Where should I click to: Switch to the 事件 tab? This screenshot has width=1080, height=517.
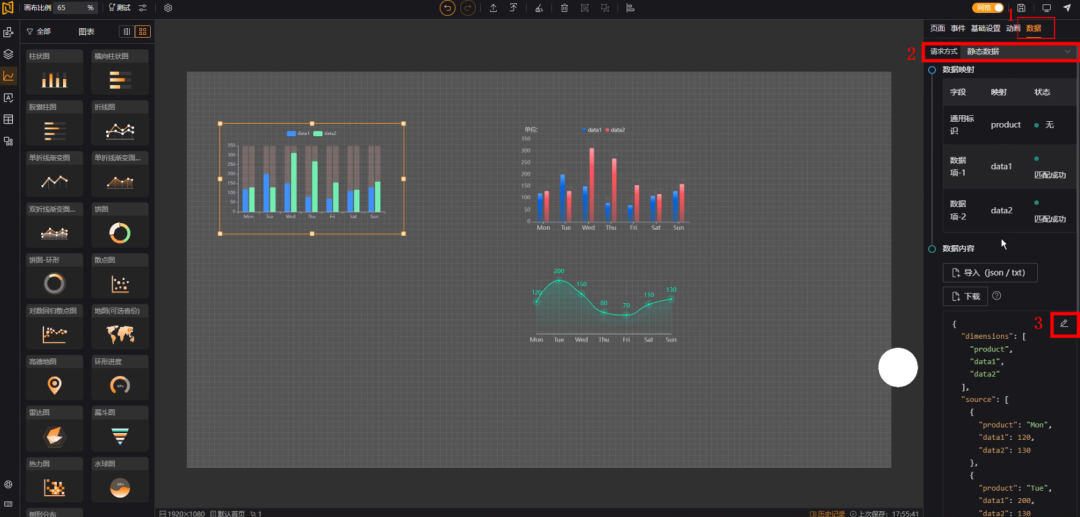point(957,28)
